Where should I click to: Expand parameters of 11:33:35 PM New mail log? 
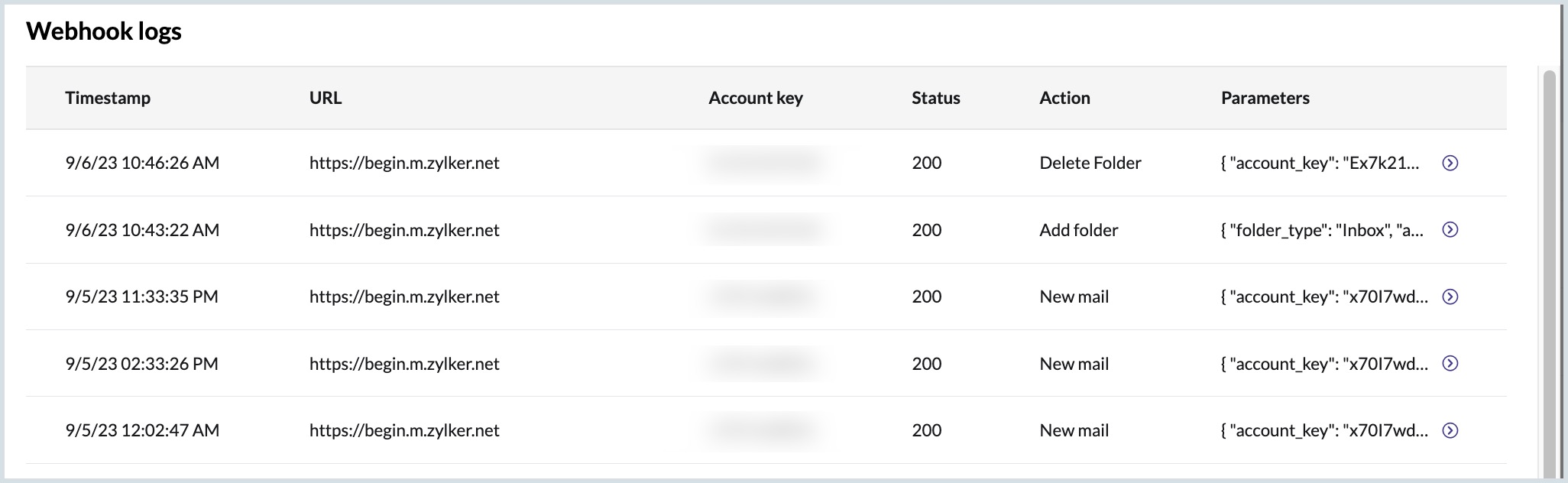click(1450, 297)
